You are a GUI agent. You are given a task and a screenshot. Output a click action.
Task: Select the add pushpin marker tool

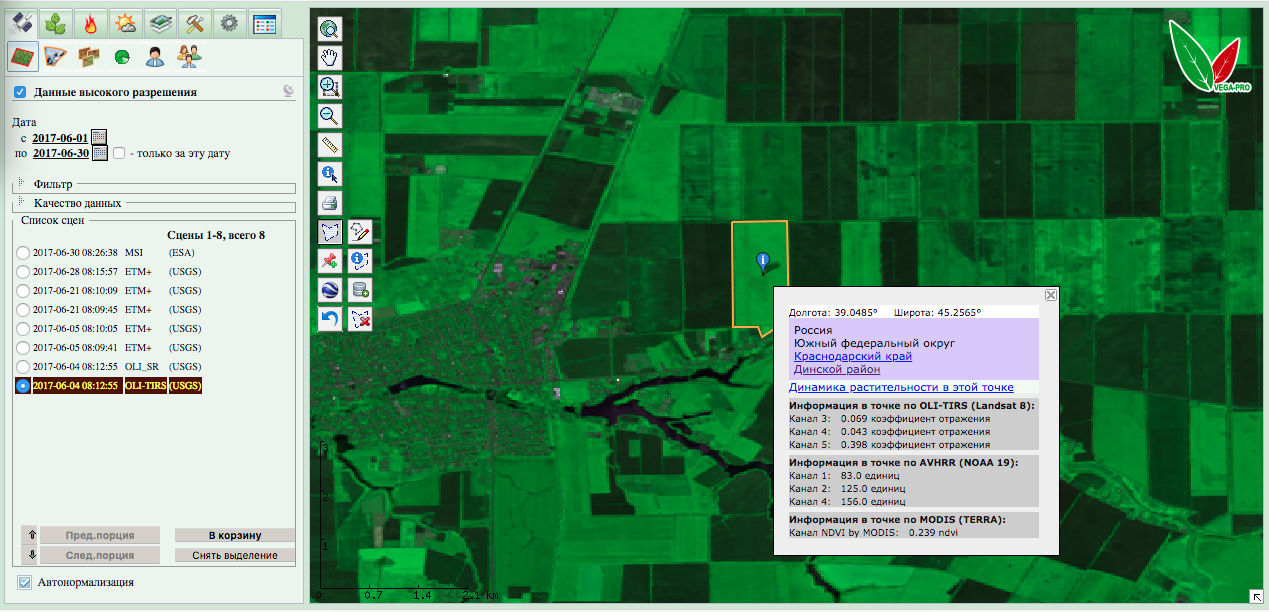(330, 261)
